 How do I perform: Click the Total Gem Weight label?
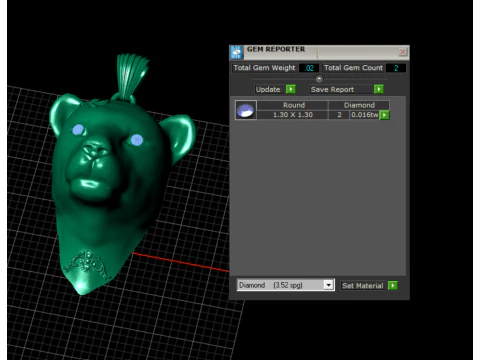pos(264,68)
